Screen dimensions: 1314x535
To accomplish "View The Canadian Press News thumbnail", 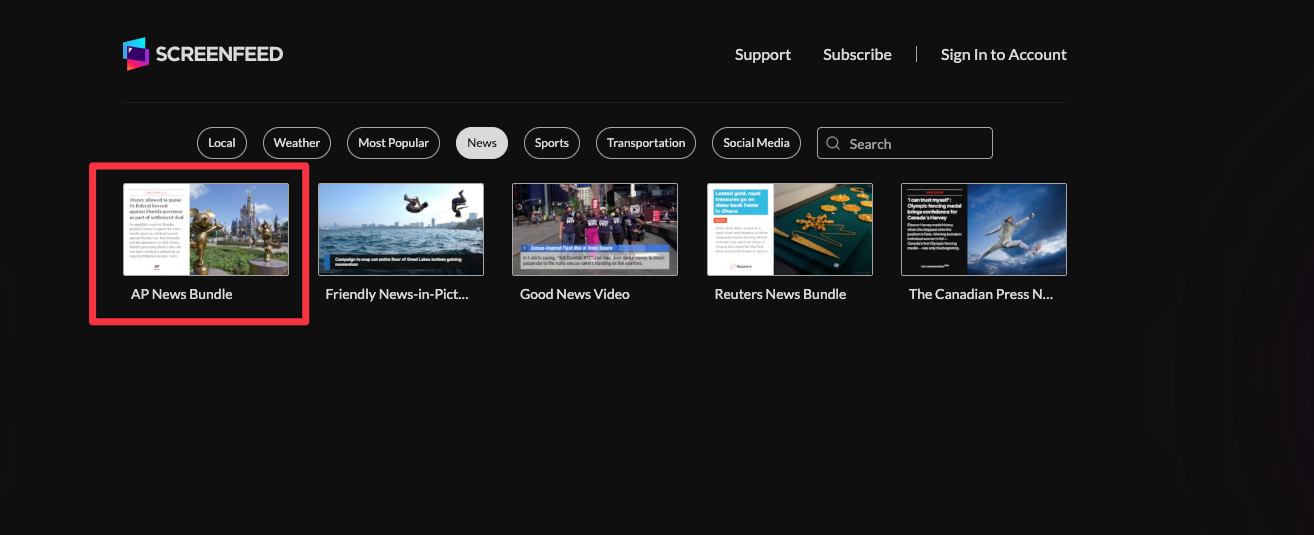I will (984, 229).
